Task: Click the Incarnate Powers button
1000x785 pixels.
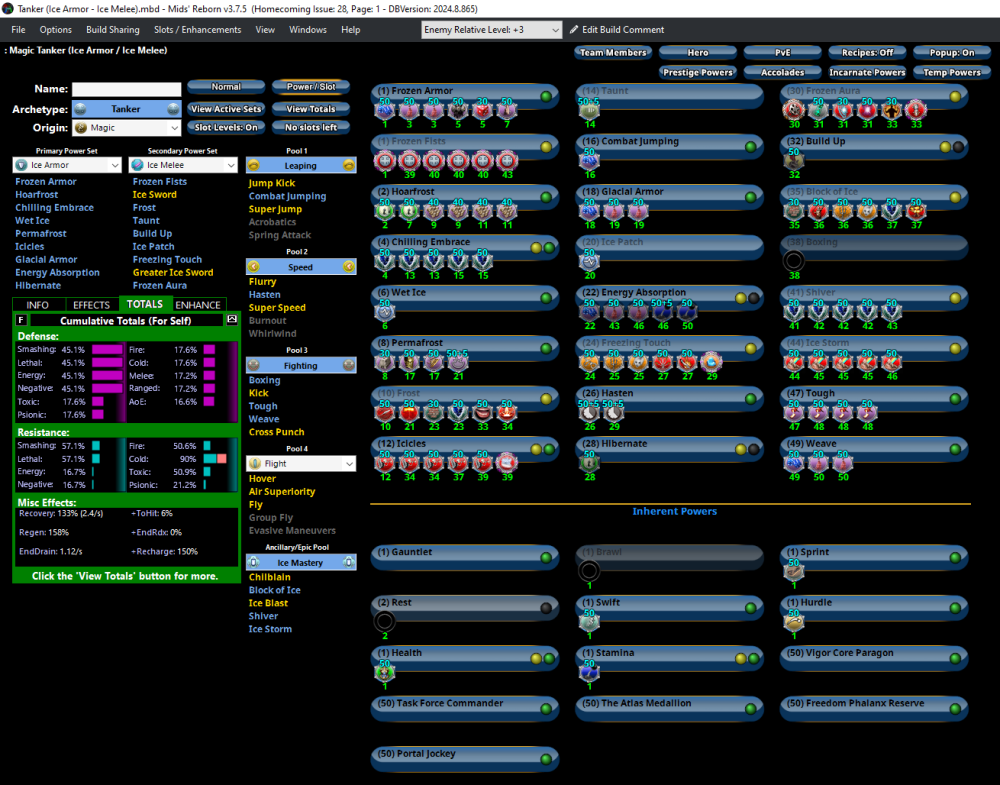Action: [868, 72]
